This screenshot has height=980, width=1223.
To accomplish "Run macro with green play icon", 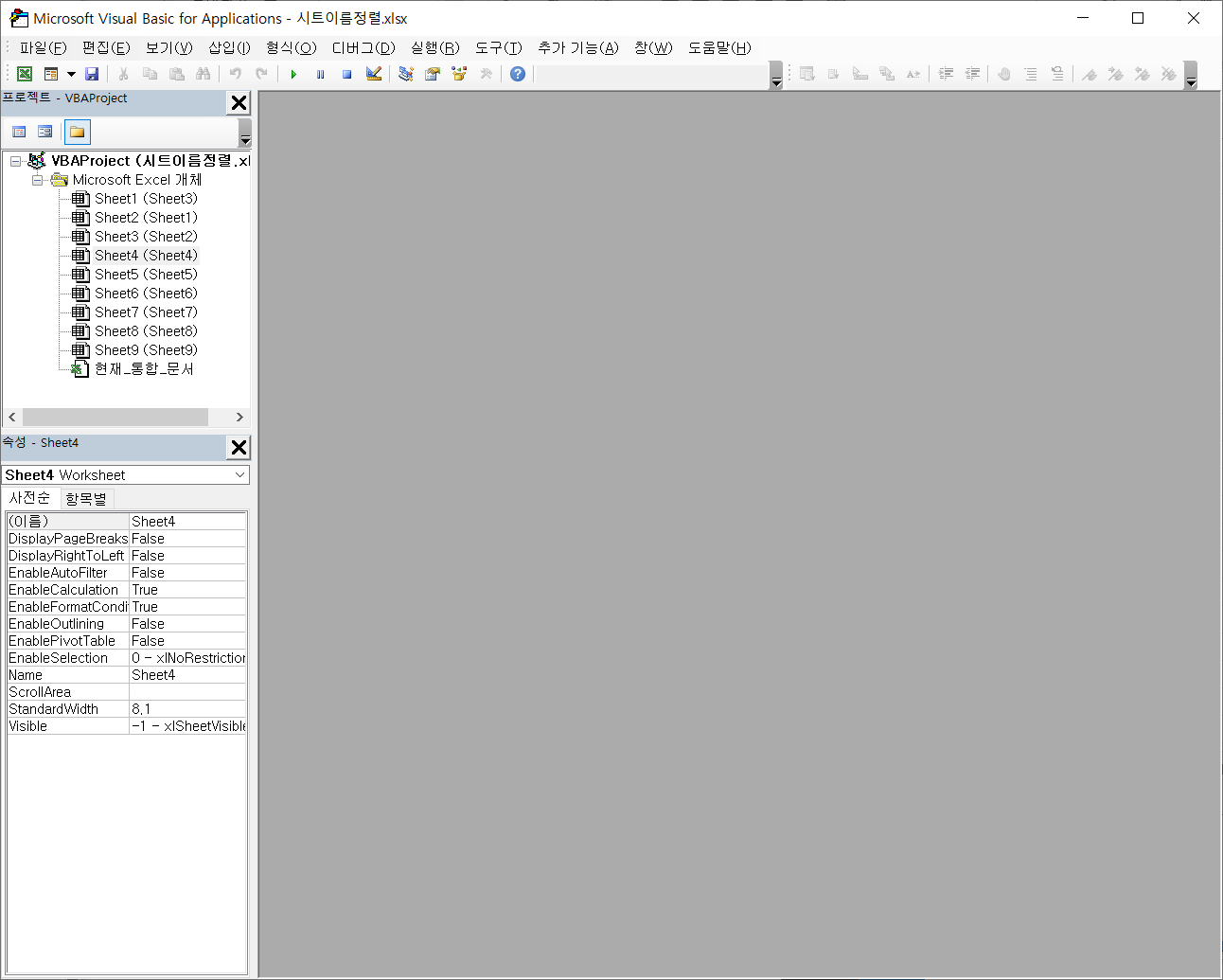I will coord(293,74).
